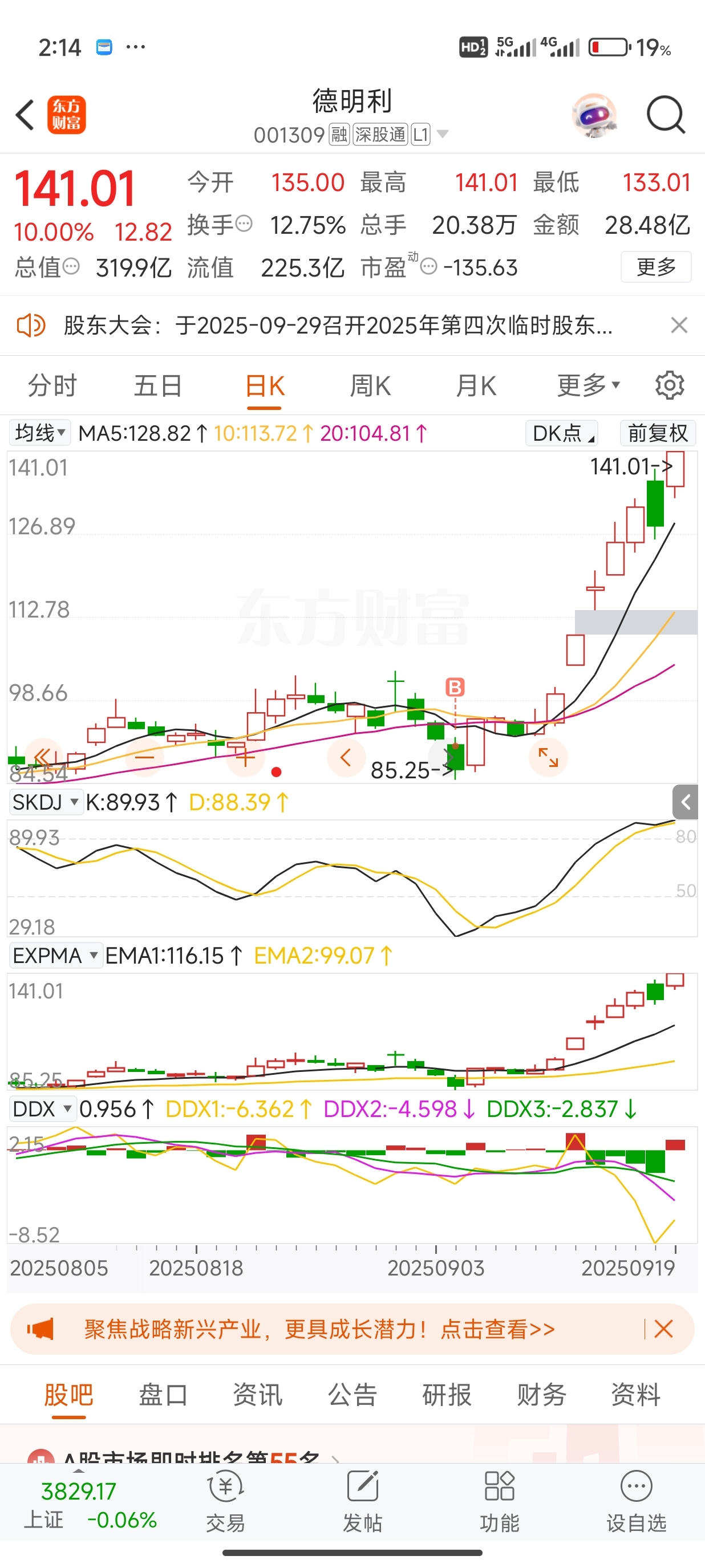Open the 点击查看>> promo link
This screenshot has width=705, height=1568.
click(x=497, y=1329)
